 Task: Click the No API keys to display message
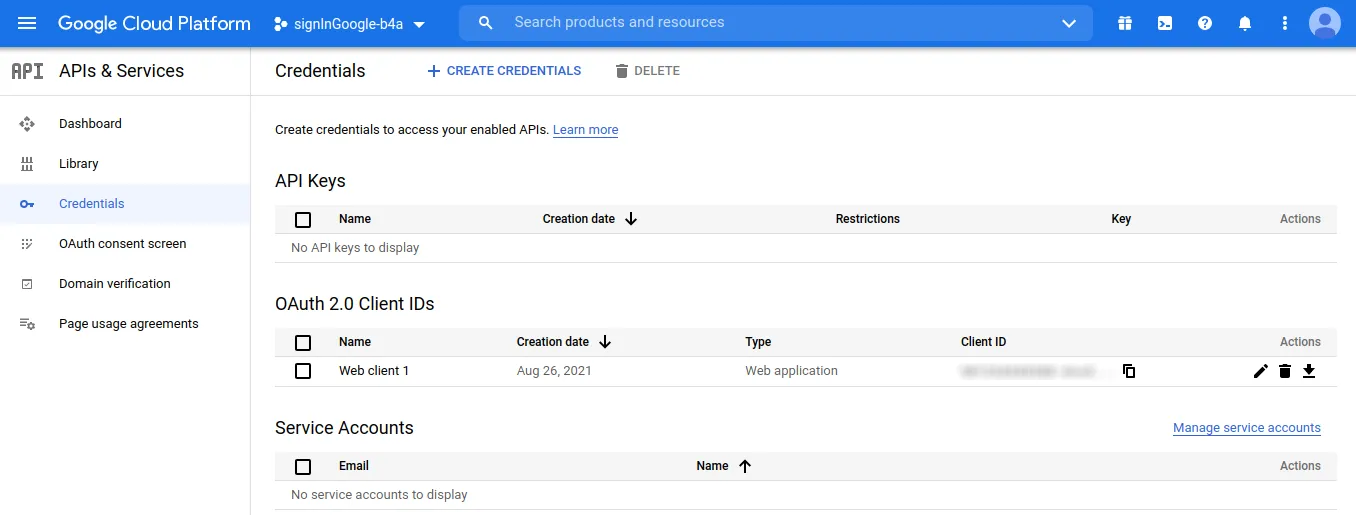[x=355, y=248]
